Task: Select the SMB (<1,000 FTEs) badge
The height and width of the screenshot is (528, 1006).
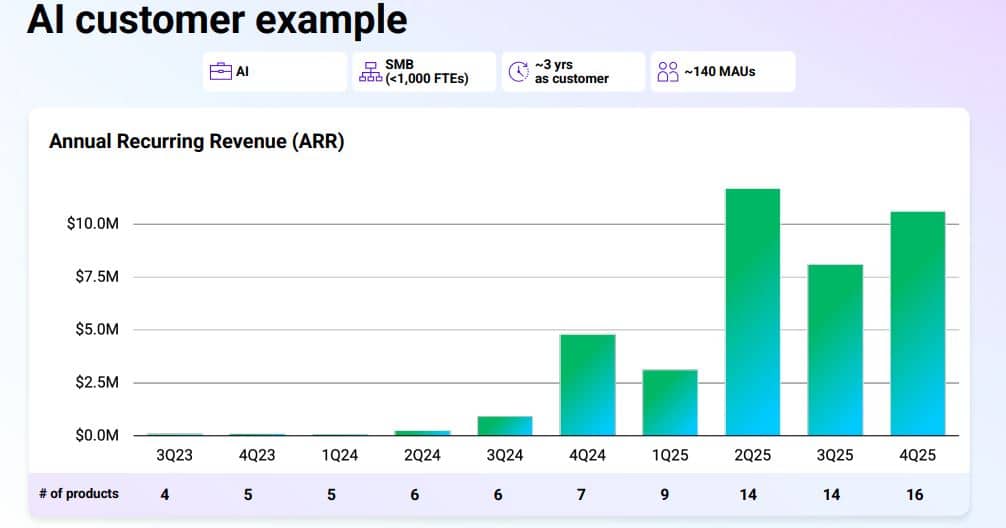Action: (x=424, y=72)
